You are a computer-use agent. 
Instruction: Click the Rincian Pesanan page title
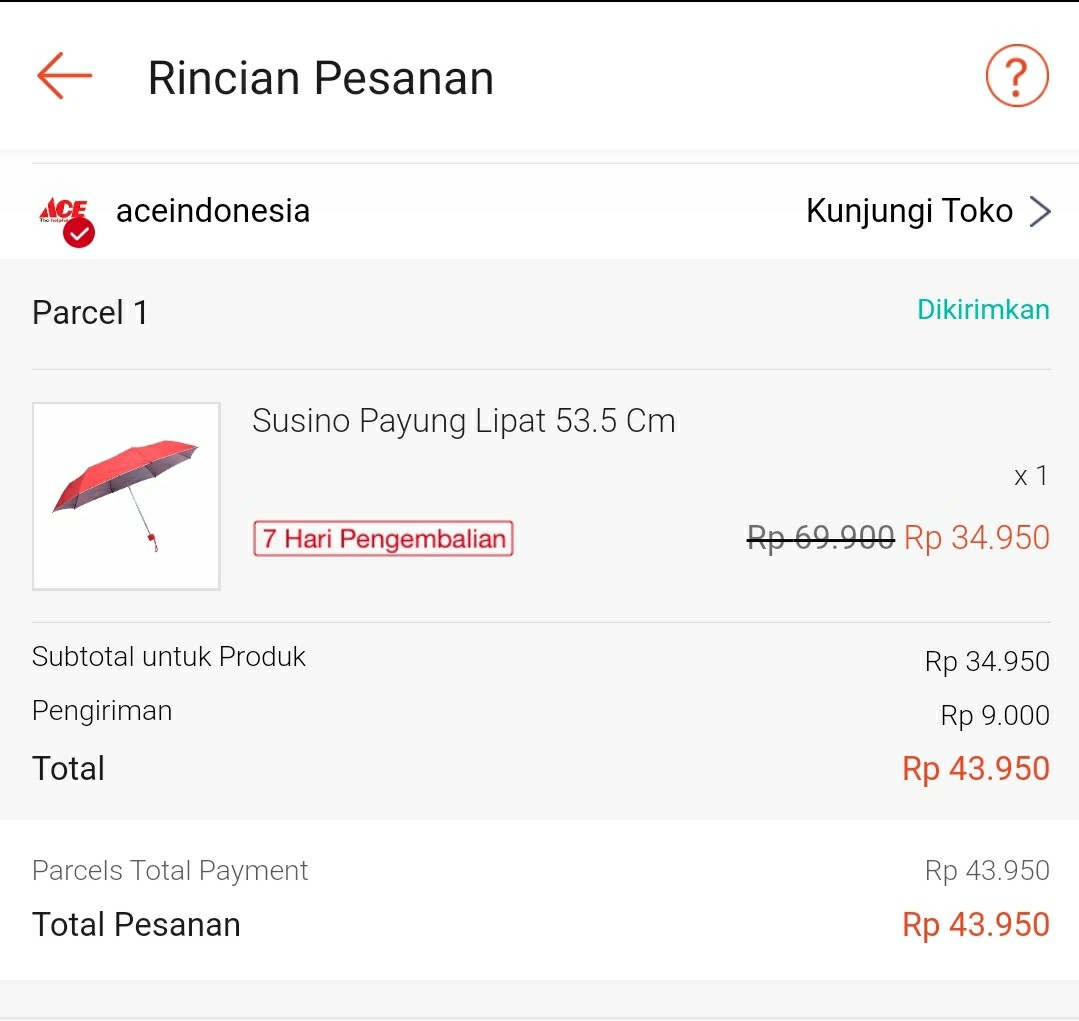(x=321, y=78)
